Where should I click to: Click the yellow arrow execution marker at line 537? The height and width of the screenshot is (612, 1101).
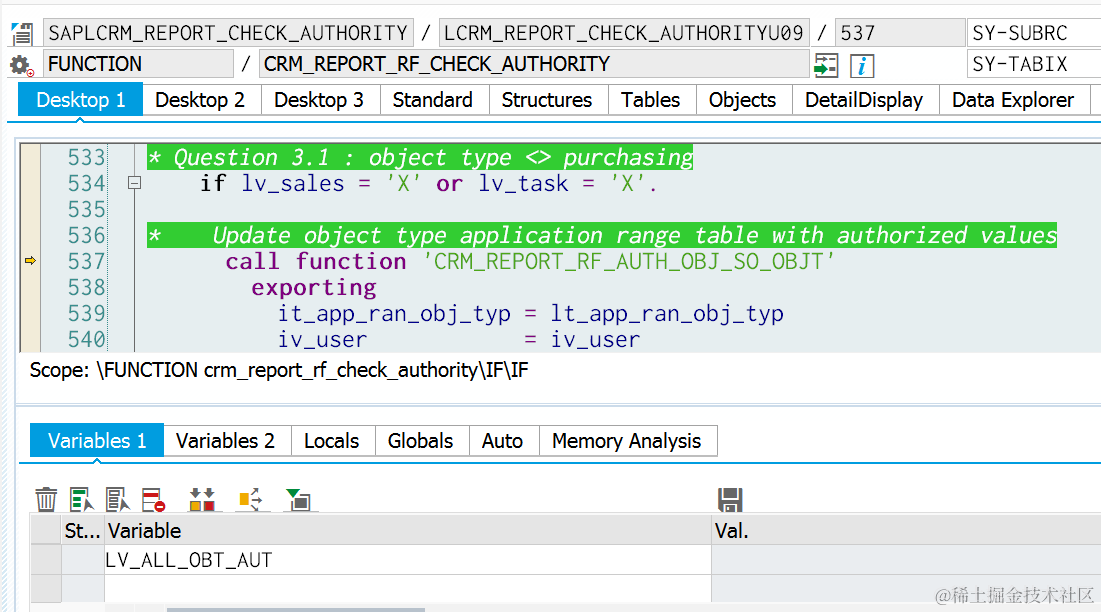click(30, 260)
